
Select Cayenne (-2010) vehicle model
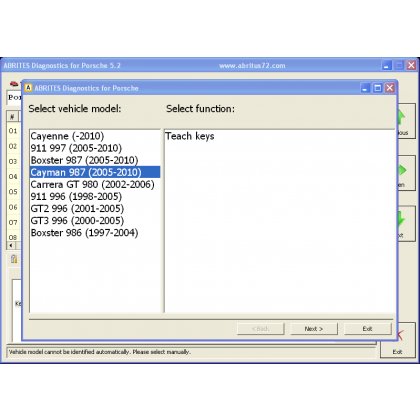click(95, 136)
